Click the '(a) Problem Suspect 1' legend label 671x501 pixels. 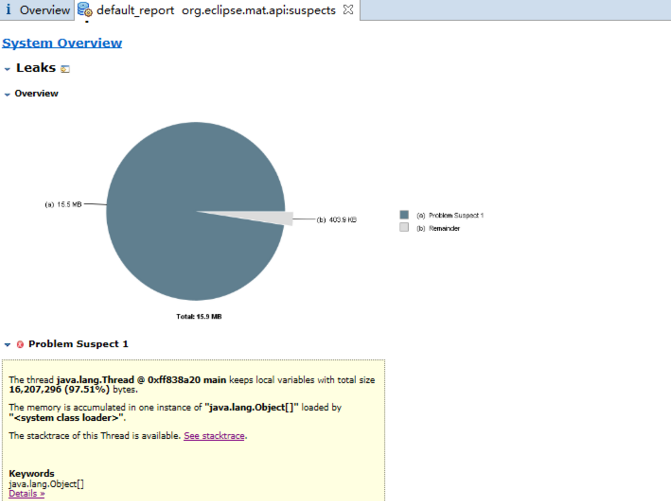(450, 215)
